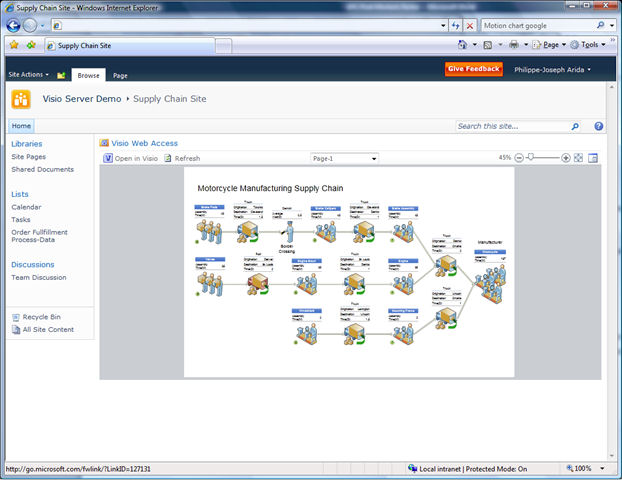
Task: Click Refresh in Visio Web Access toolbar
Action: [182, 158]
